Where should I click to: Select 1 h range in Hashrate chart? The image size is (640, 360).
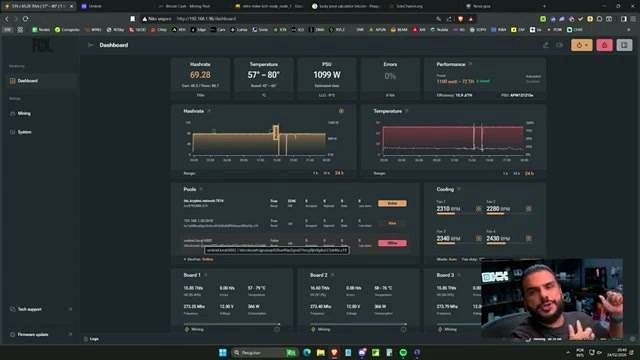315,173
